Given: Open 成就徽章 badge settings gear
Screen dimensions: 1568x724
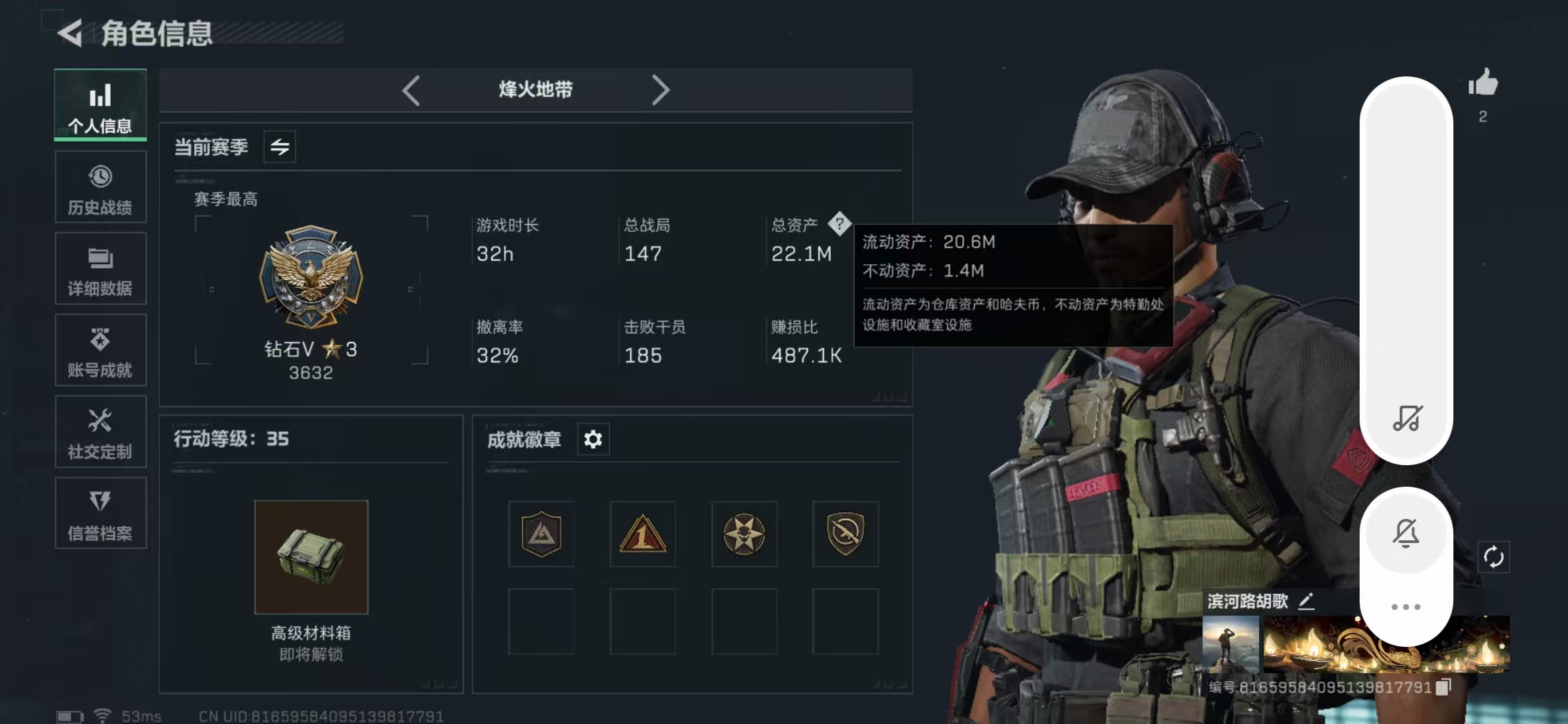Looking at the screenshot, I should click(593, 440).
